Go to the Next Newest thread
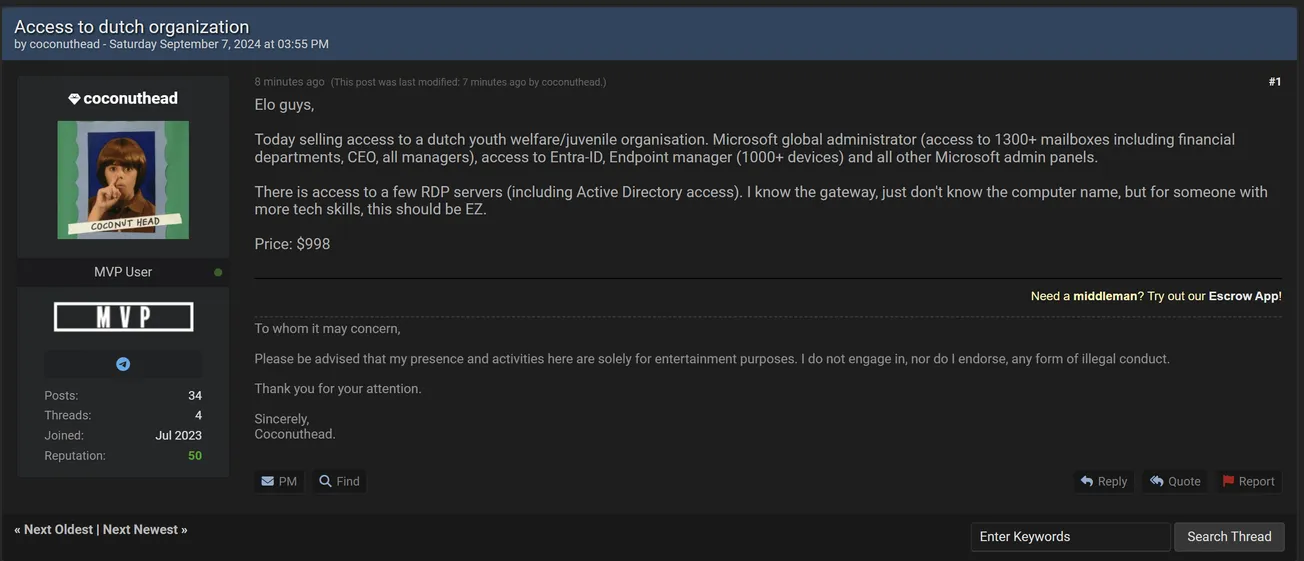Image resolution: width=1304 pixels, height=561 pixels. (141, 530)
